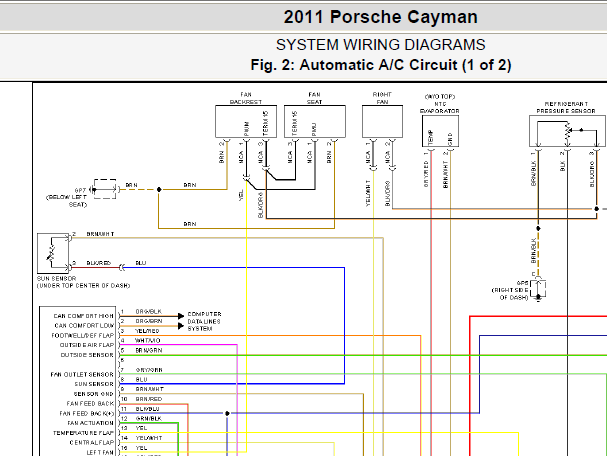The image size is (607, 456).
Task: Click the 'OUTSIDE SENSOR' pin label
Action: [87, 355]
